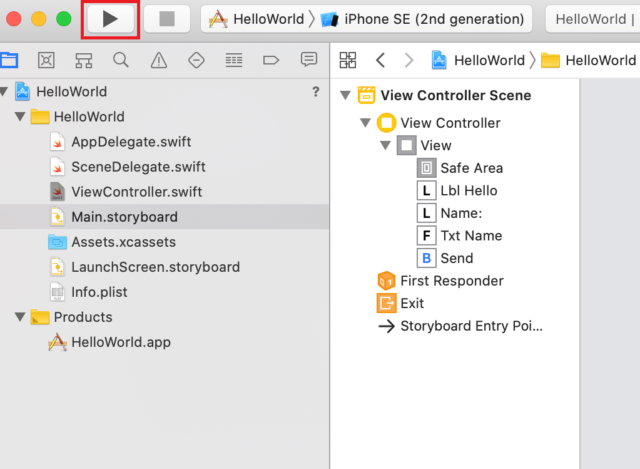Viewport: 640px width, 469px height.
Task: Collapse the View node disclosure triangle
Action: (385, 145)
